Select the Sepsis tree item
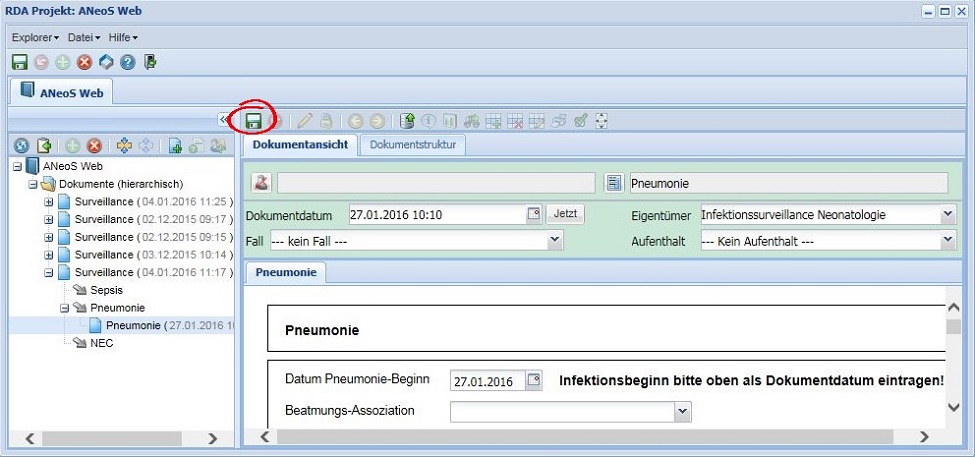This screenshot has width=975, height=457. coord(106,290)
